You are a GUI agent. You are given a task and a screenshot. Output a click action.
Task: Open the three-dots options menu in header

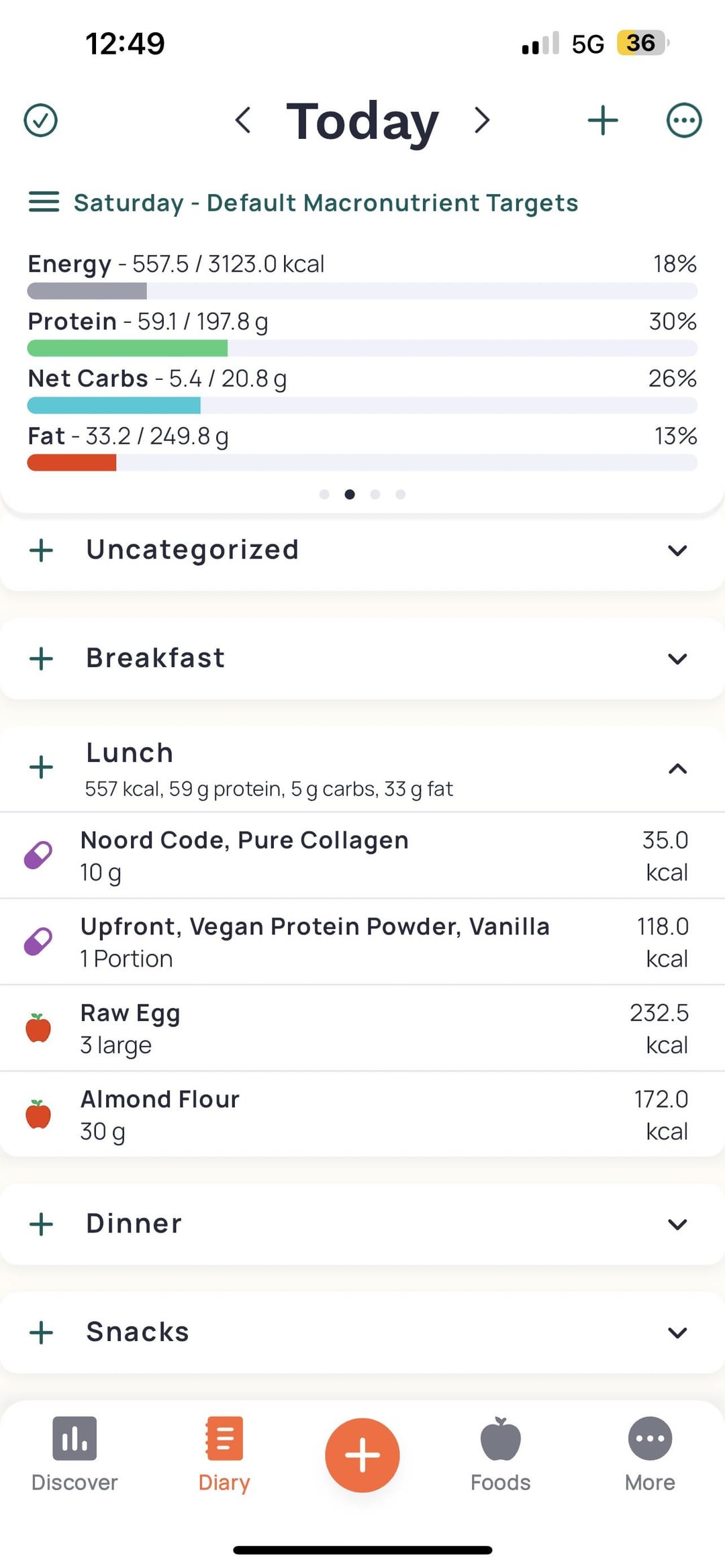683,121
